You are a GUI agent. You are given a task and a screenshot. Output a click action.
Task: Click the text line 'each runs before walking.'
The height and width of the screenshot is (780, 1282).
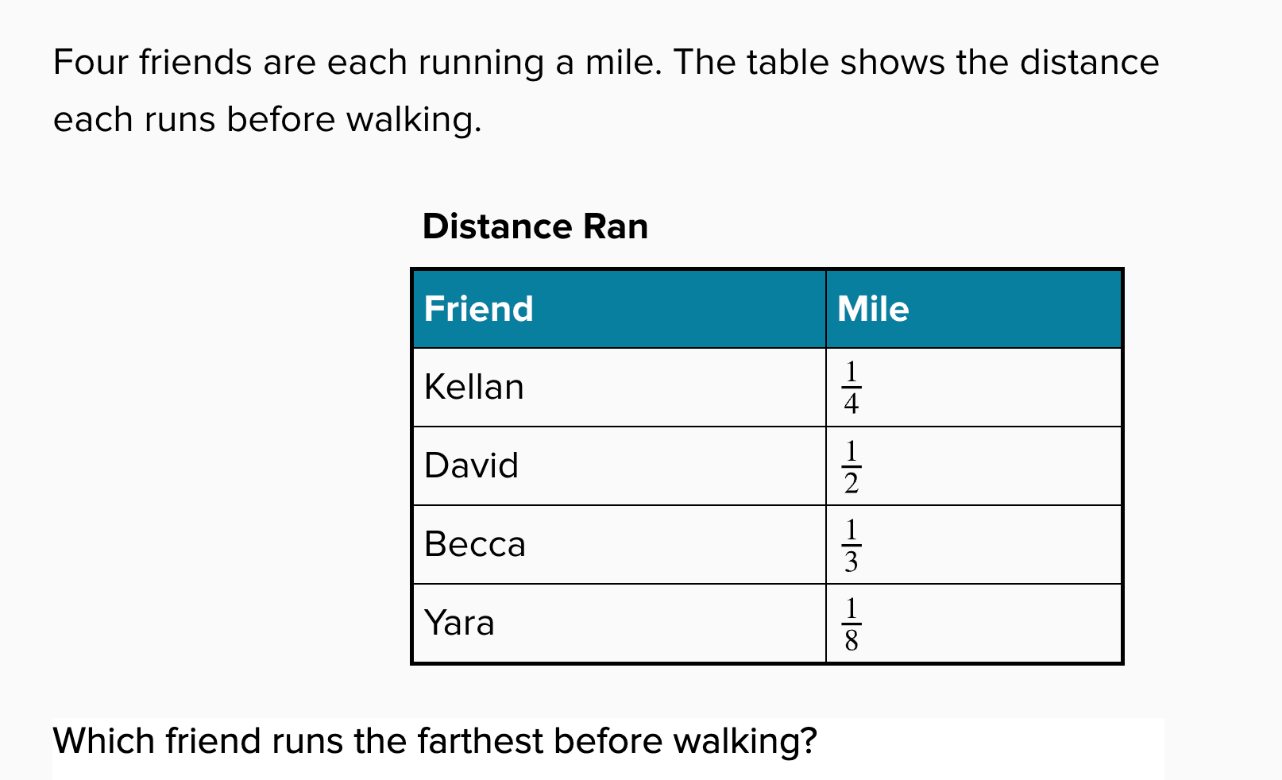[267, 120]
